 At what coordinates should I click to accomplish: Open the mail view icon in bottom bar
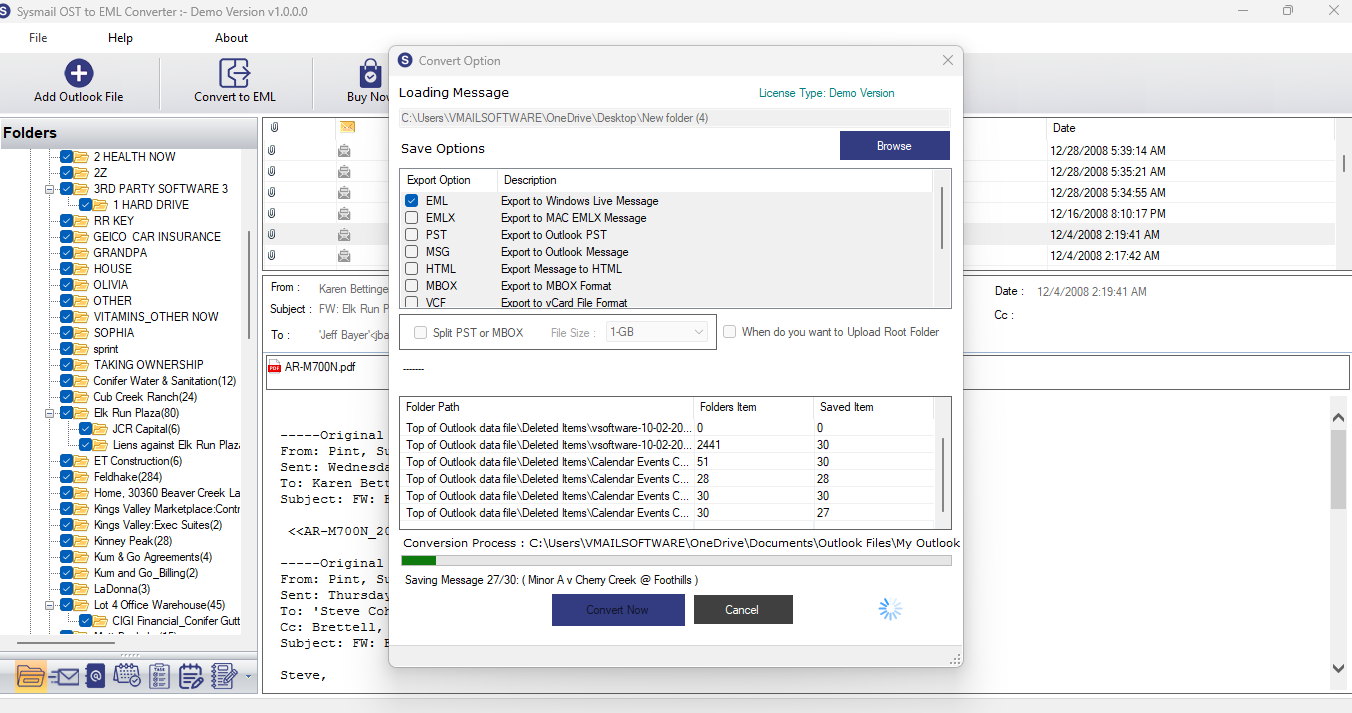point(64,677)
